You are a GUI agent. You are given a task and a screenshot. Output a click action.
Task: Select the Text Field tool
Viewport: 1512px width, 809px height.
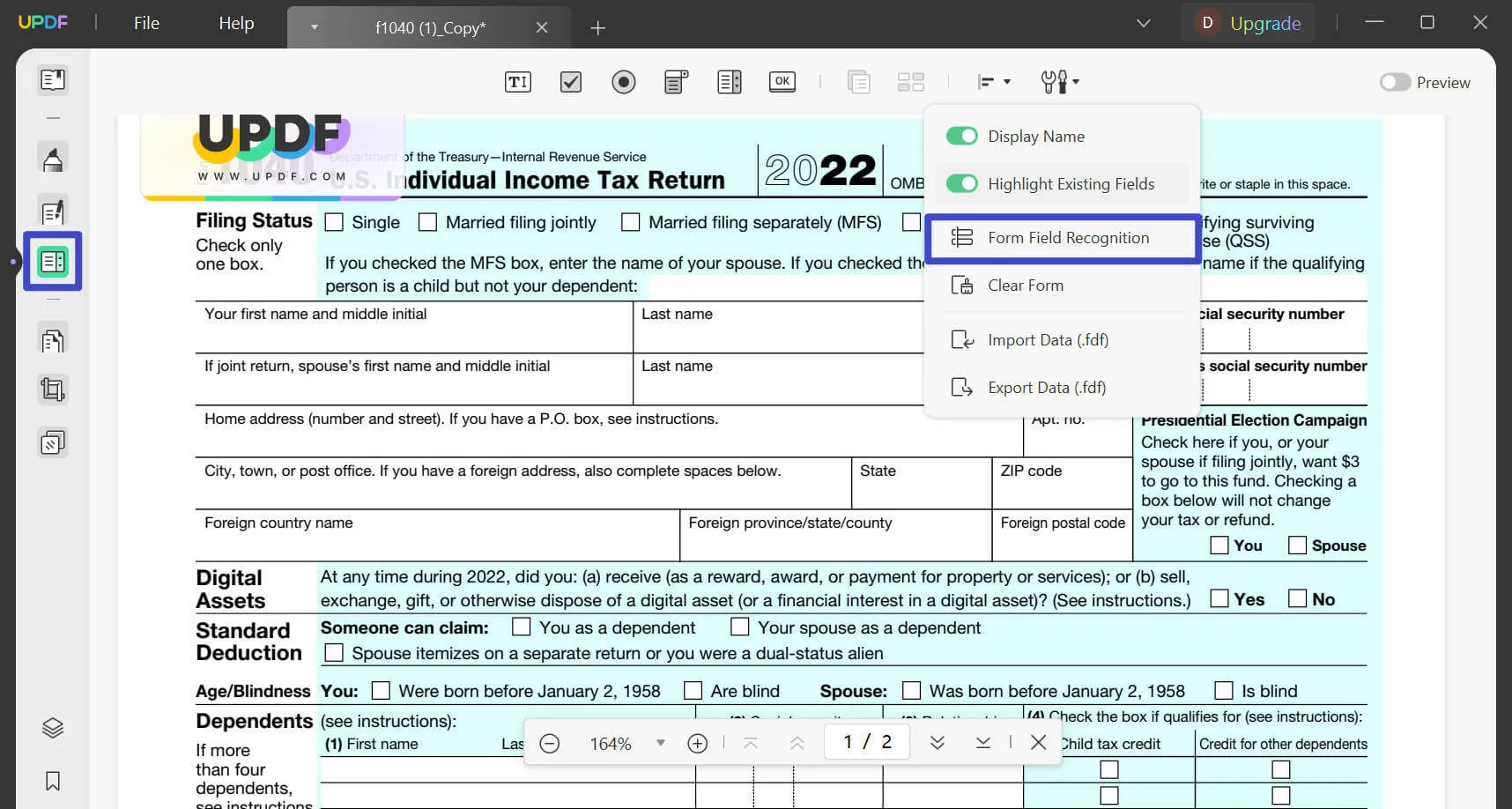(x=517, y=82)
